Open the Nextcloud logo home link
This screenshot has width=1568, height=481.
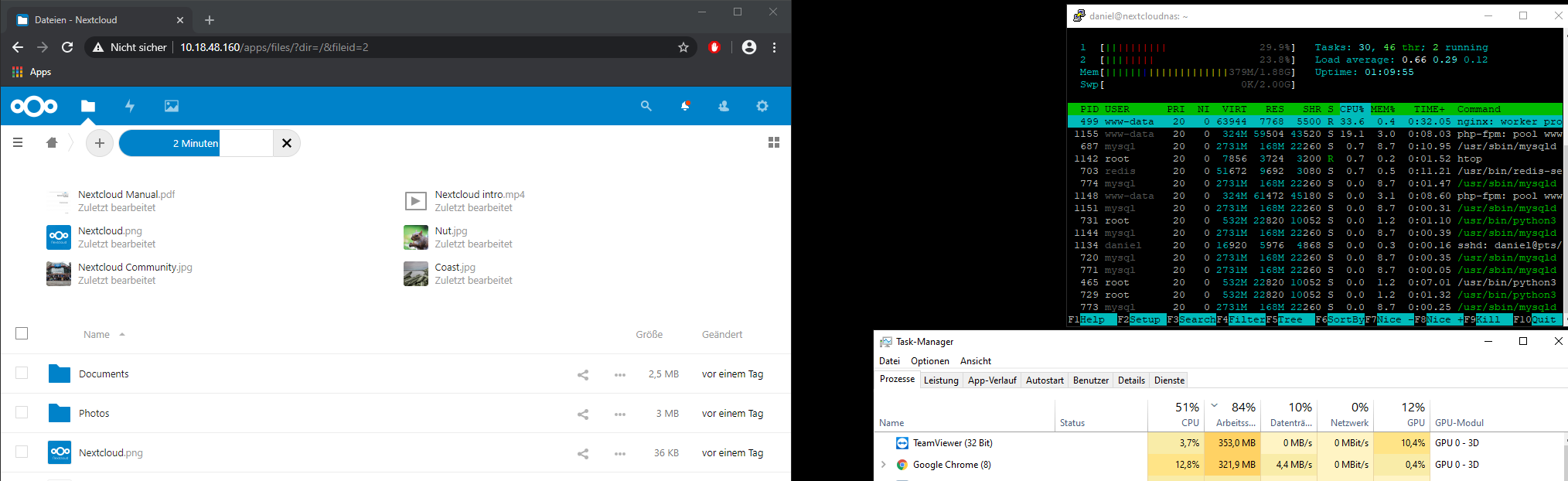pos(34,106)
